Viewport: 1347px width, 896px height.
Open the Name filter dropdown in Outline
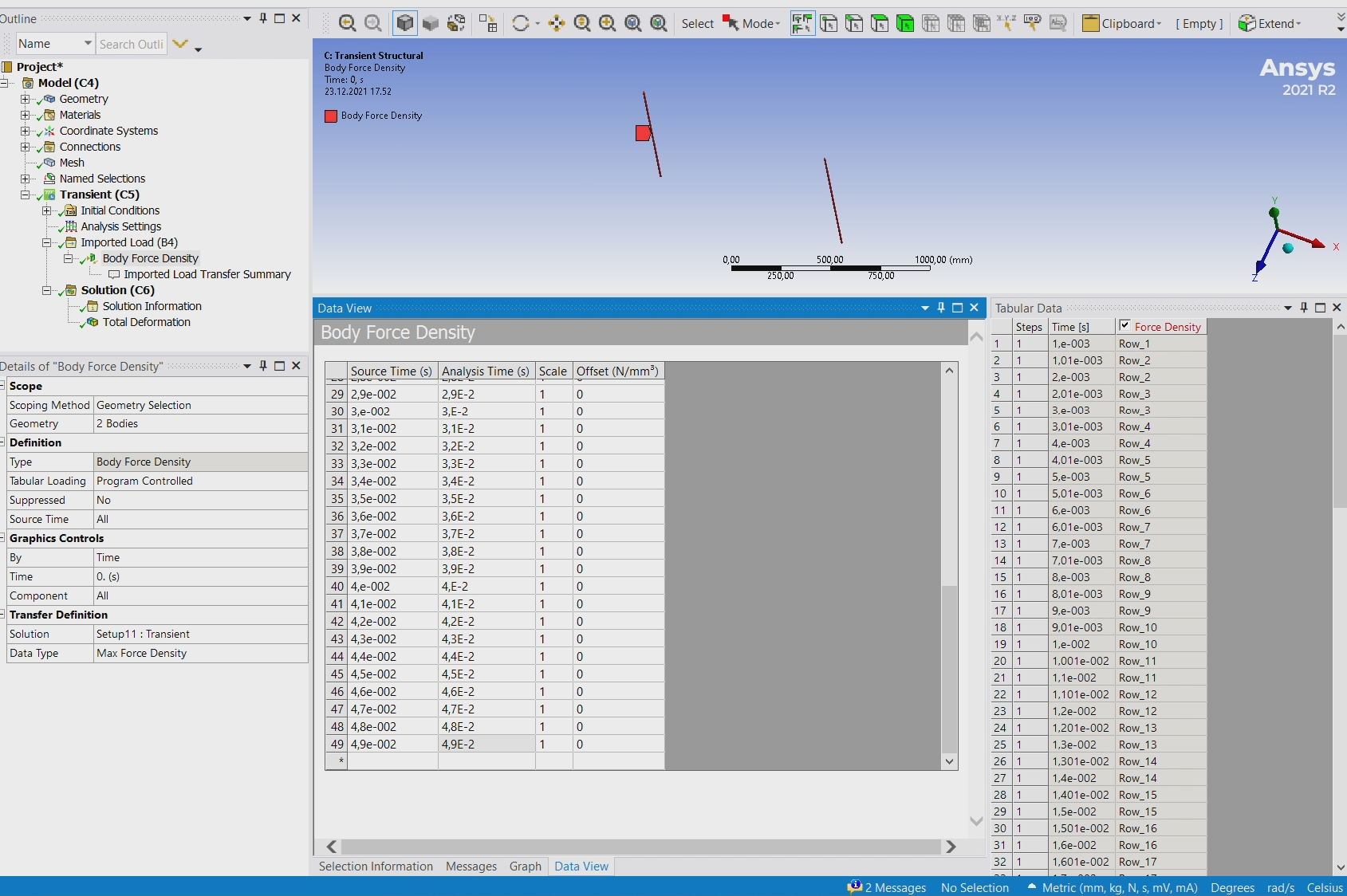pos(88,44)
